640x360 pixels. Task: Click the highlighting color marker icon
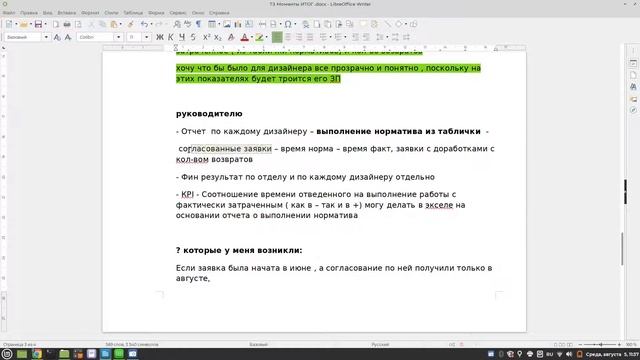[x=259, y=37]
